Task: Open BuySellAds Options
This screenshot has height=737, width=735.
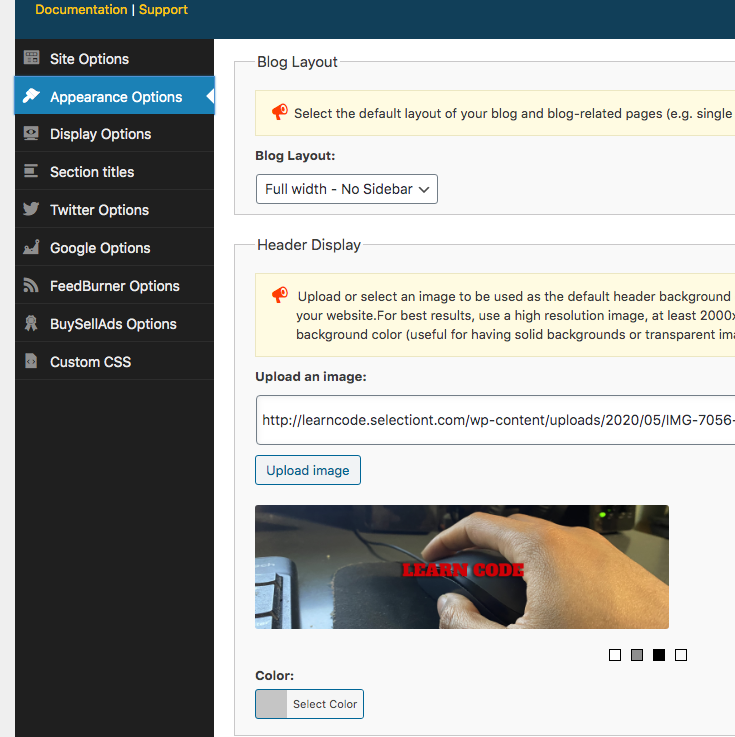Action: pyautogui.click(x=114, y=324)
